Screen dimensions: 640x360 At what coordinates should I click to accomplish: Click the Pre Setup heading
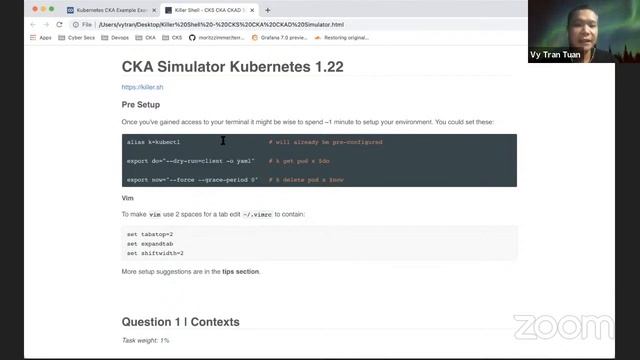point(141,105)
